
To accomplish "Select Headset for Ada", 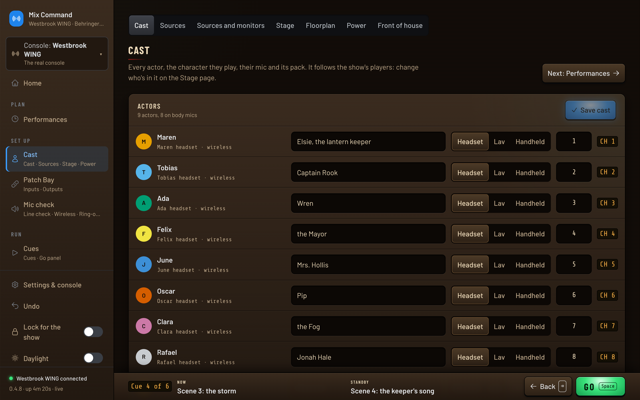I will pyautogui.click(x=470, y=203).
